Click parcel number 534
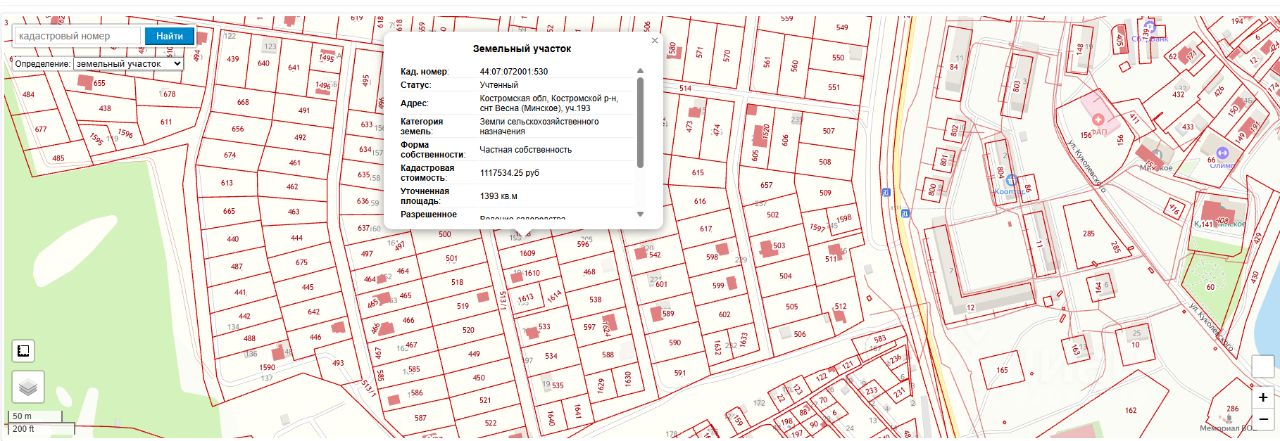Image resolution: width=1280 pixels, height=441 pixels. click(551, 355)
